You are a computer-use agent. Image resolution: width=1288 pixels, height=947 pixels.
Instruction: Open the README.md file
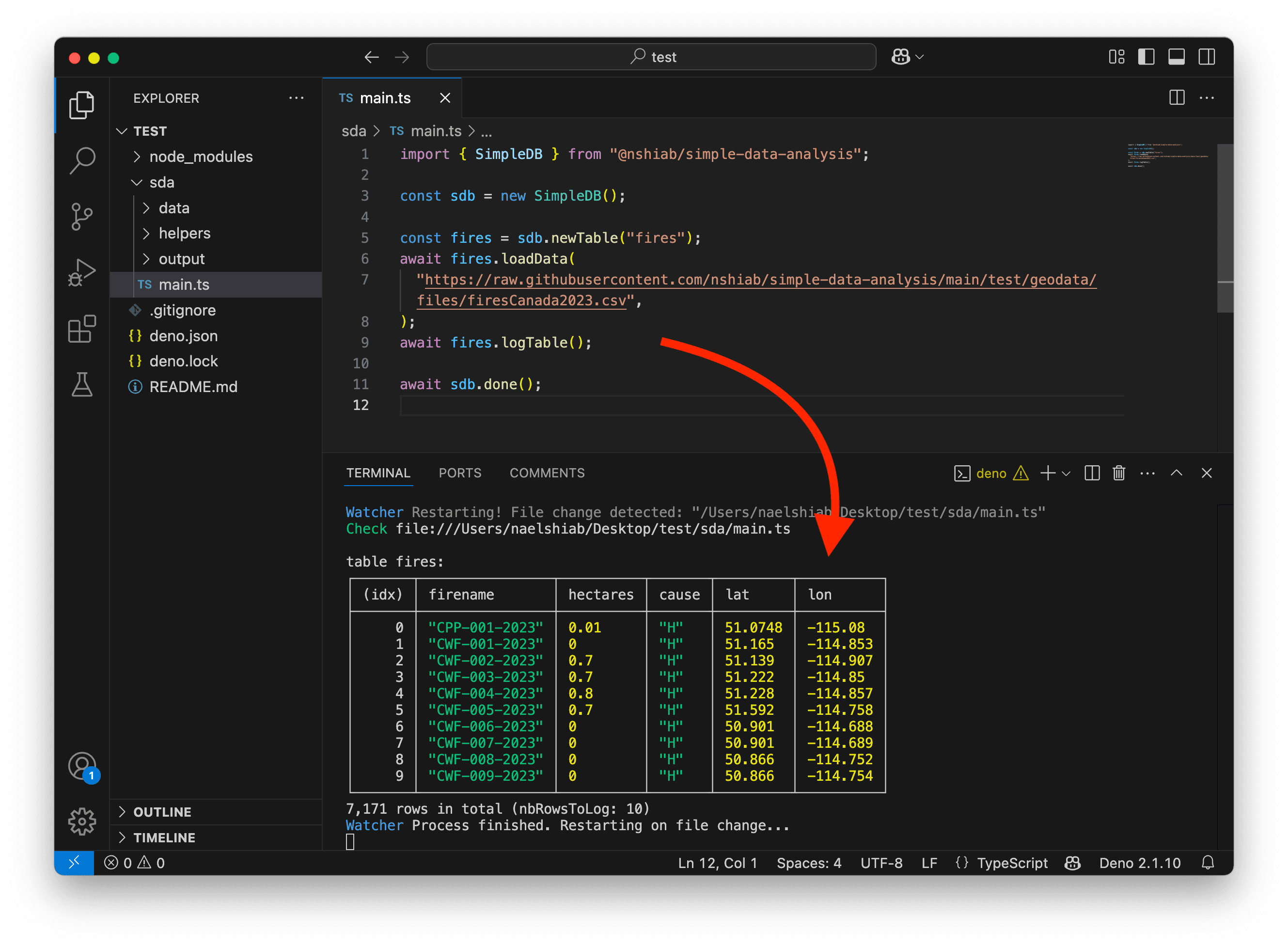tap(216, 386)
